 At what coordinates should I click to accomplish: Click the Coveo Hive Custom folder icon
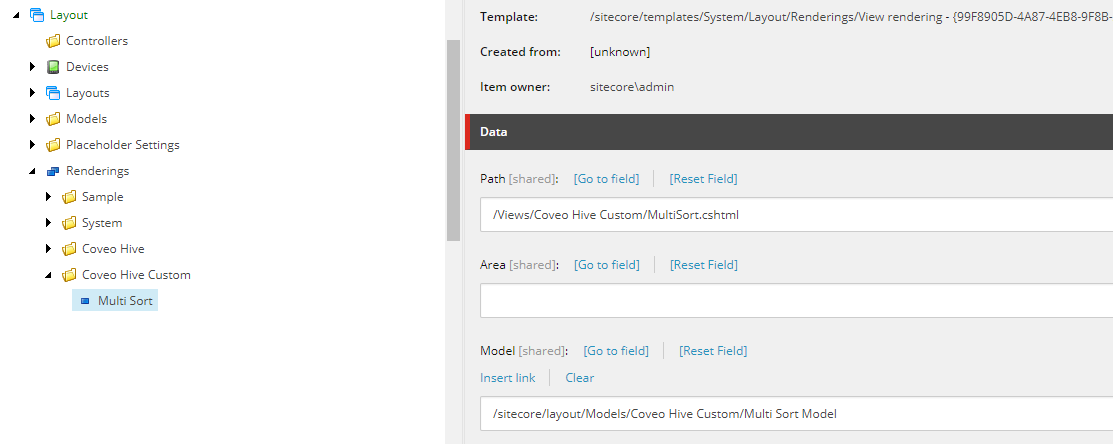coord(69,274)
